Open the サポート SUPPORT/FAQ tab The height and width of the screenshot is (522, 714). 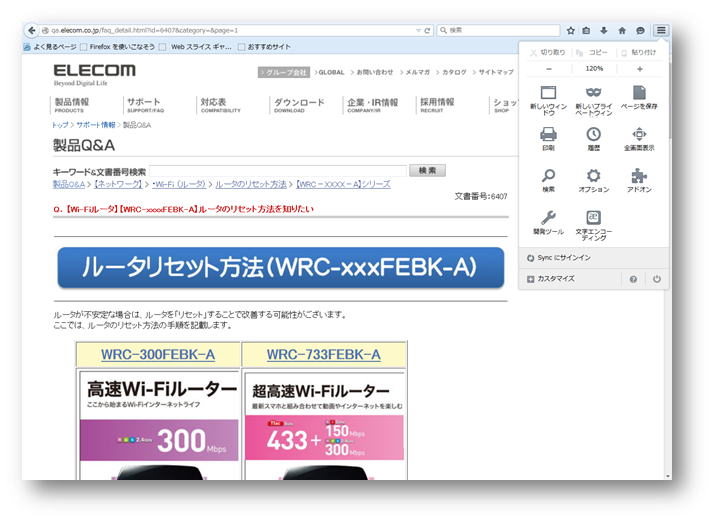pyautogui.click(x=145, y=104)
